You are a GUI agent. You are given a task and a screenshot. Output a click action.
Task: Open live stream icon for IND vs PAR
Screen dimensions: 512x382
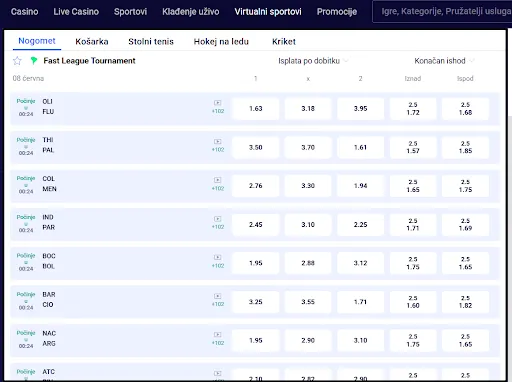(x=218, y=219)
